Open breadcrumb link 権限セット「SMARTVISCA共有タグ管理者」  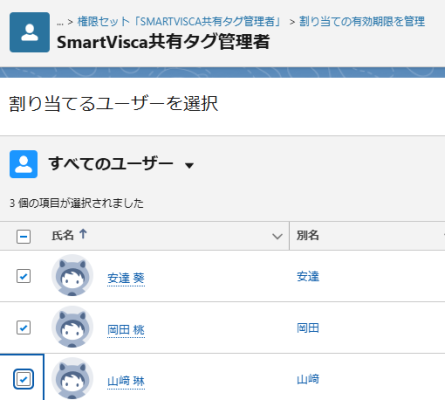180,22
